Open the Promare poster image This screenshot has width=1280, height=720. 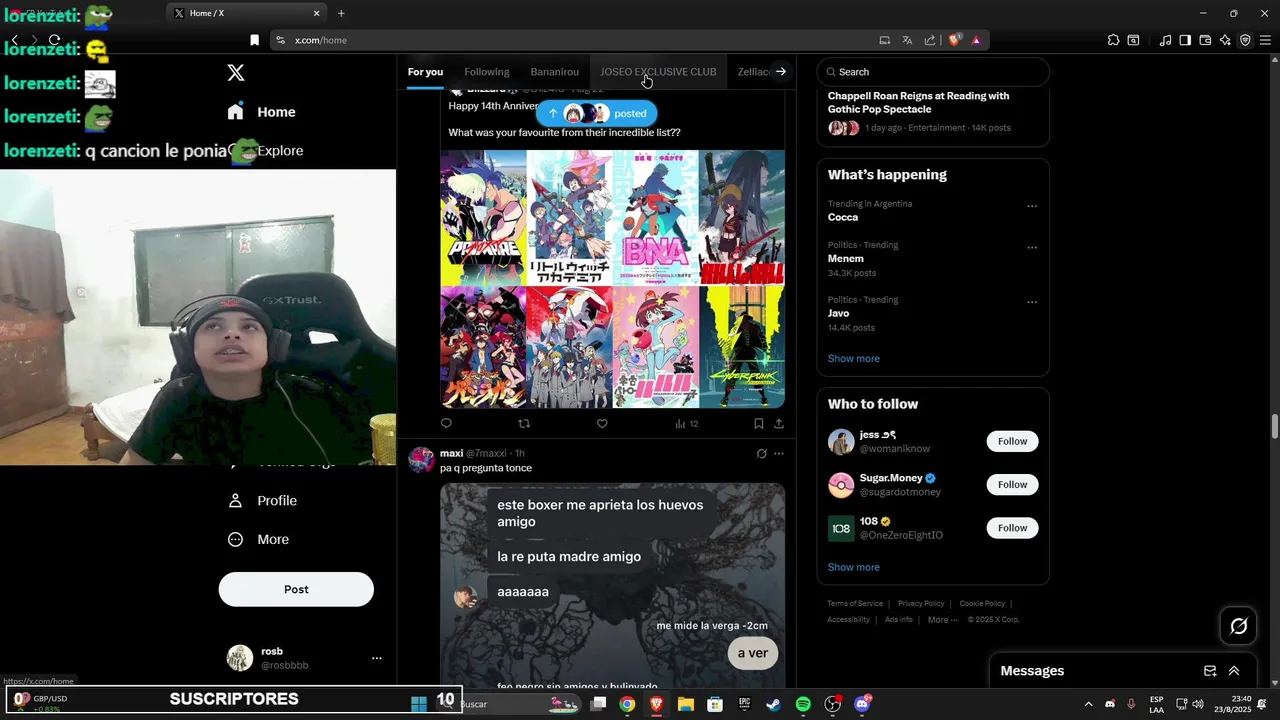pos(483,218)
